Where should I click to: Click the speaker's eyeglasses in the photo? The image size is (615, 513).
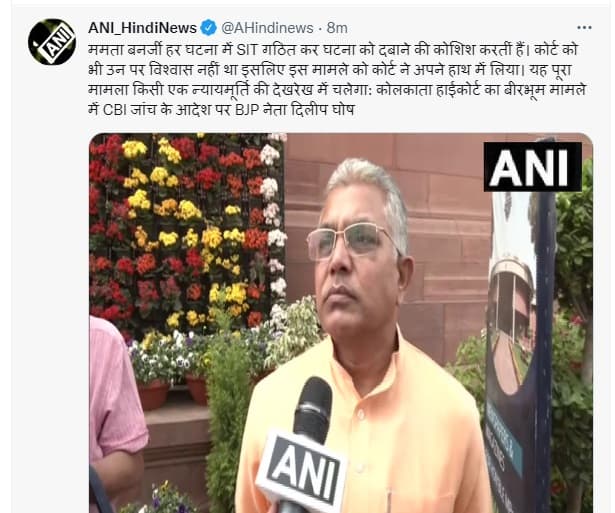[x=352, y=240]
